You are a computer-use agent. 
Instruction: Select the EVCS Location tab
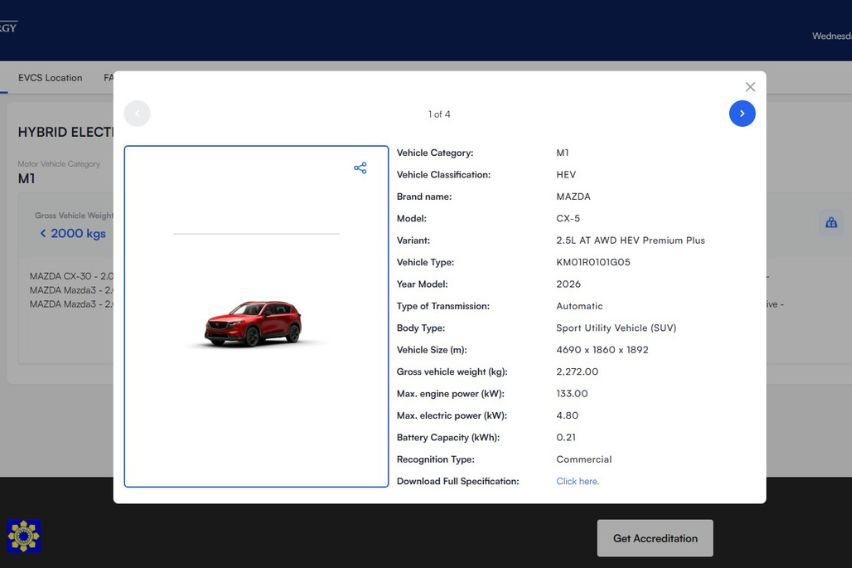coord(50,78)
